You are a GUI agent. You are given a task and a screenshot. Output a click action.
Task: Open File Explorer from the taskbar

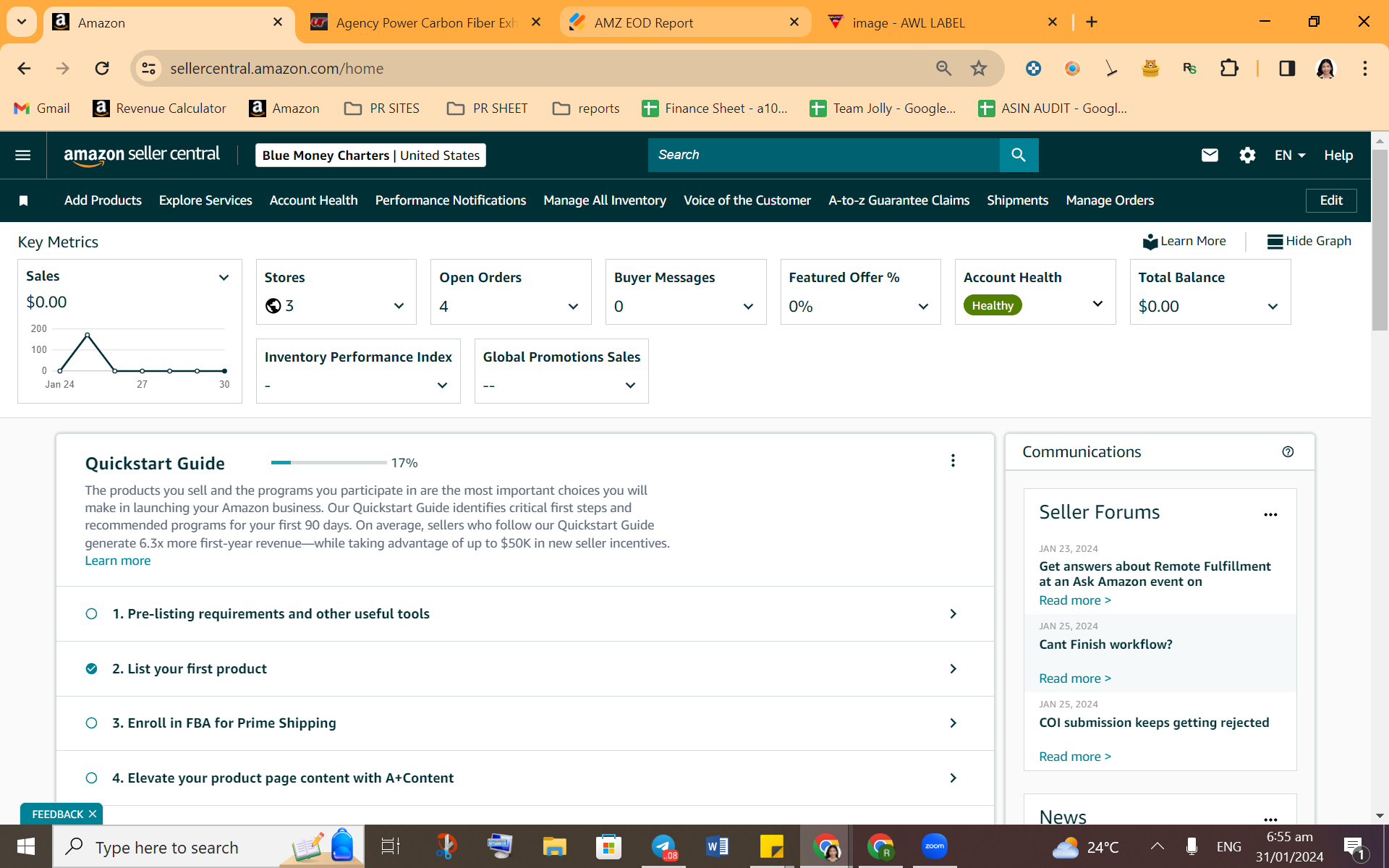[554, 846]
